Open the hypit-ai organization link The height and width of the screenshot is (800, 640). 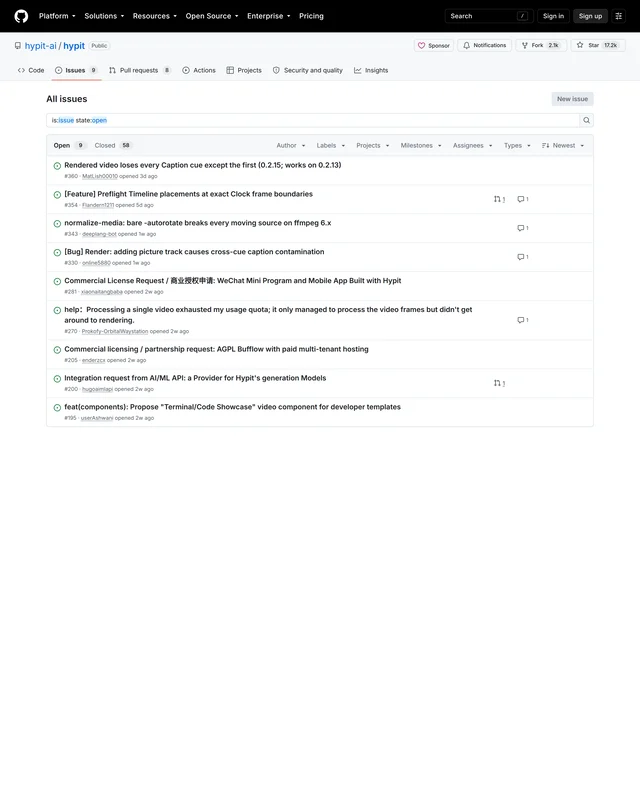40,46
